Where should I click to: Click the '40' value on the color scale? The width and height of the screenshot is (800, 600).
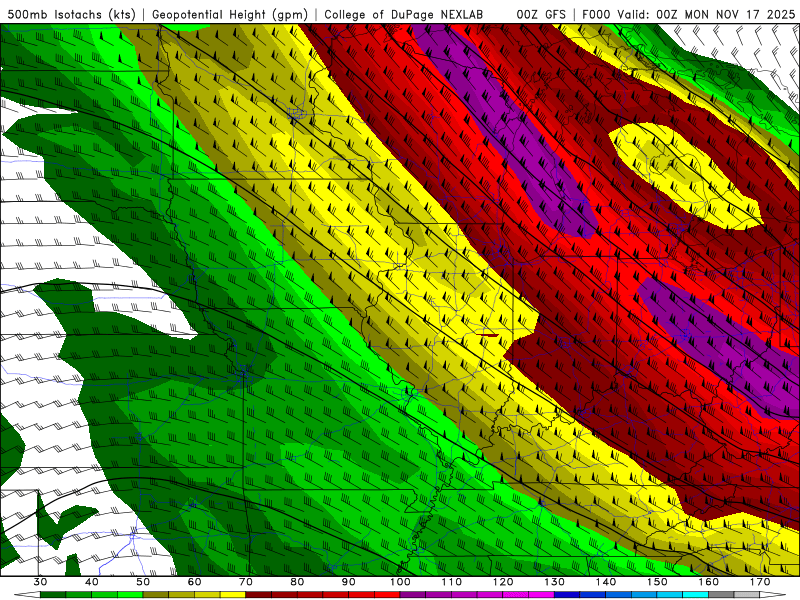[x=92, y=582]
